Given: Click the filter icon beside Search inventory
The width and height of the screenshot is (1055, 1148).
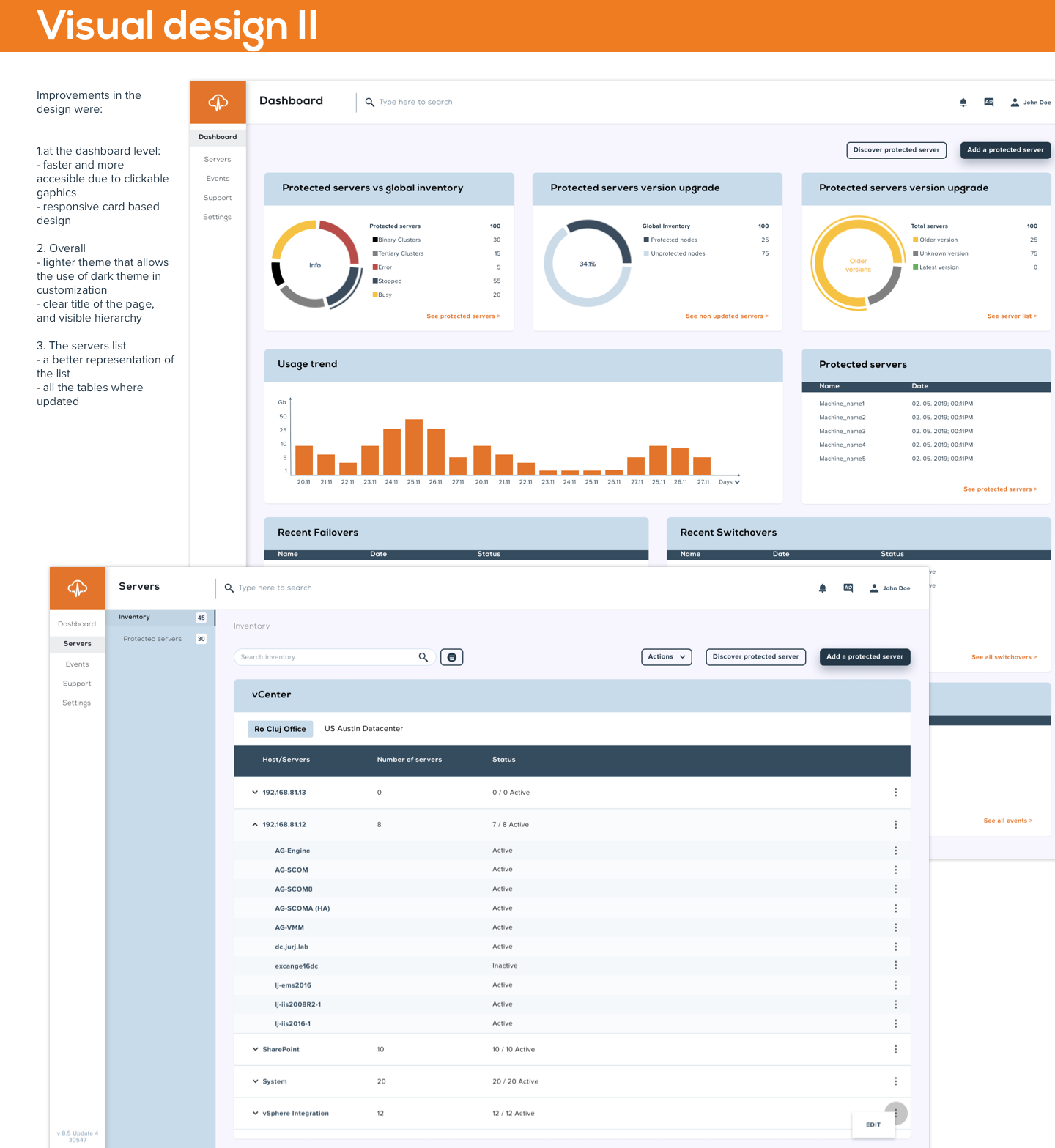Looking at the screenshot, I should pyautogui.click(x=451, y=657).
